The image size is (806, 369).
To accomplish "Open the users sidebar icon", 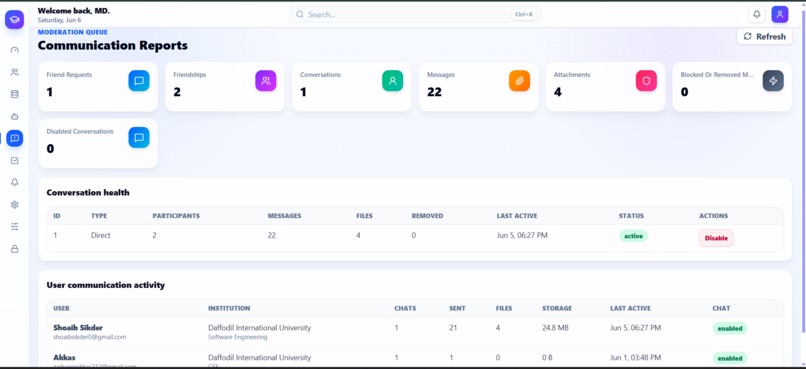I will (14, 72).
